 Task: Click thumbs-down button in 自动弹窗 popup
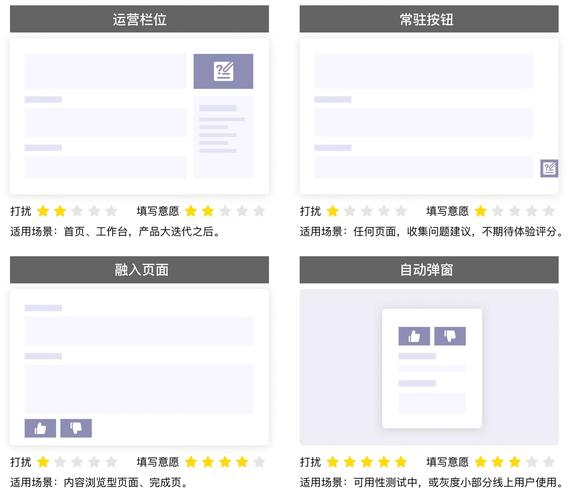coord(450,336)
